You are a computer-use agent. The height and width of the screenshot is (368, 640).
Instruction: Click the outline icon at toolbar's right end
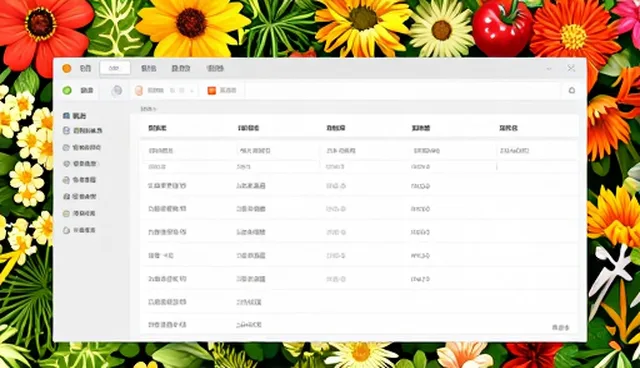(572, 90)
